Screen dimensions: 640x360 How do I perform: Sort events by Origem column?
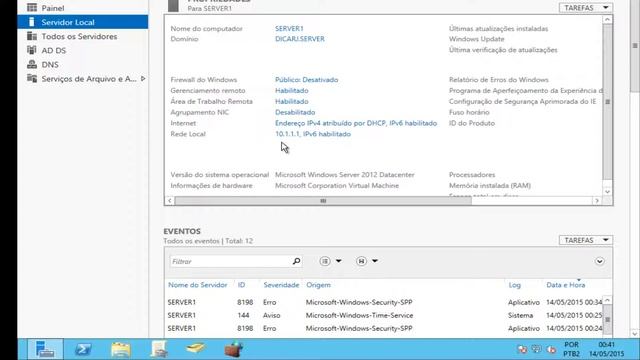pyautogui.click(x=318, y=285)
